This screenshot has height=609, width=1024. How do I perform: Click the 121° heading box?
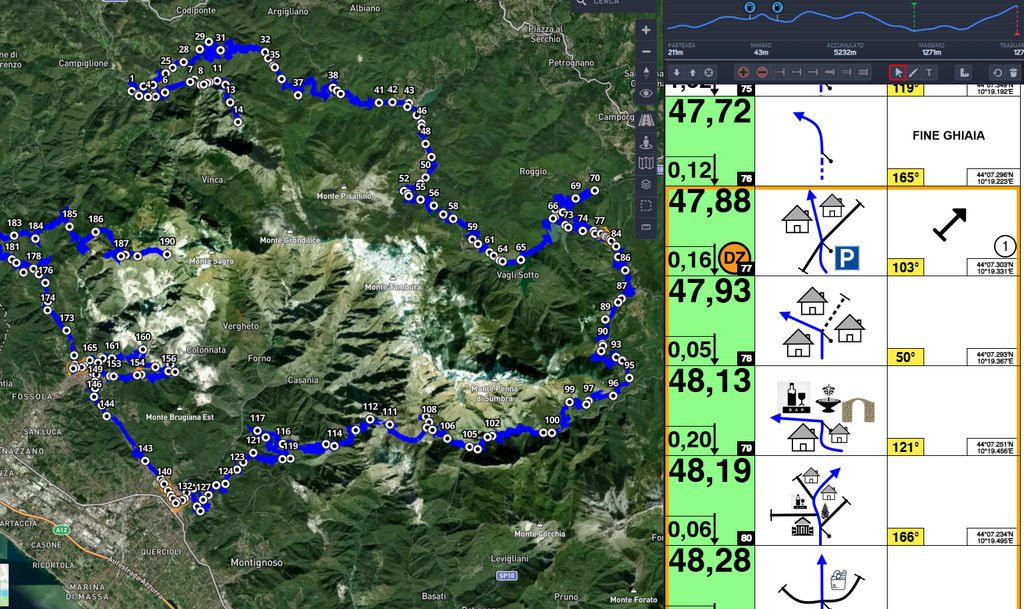click(x=906, y=447)
